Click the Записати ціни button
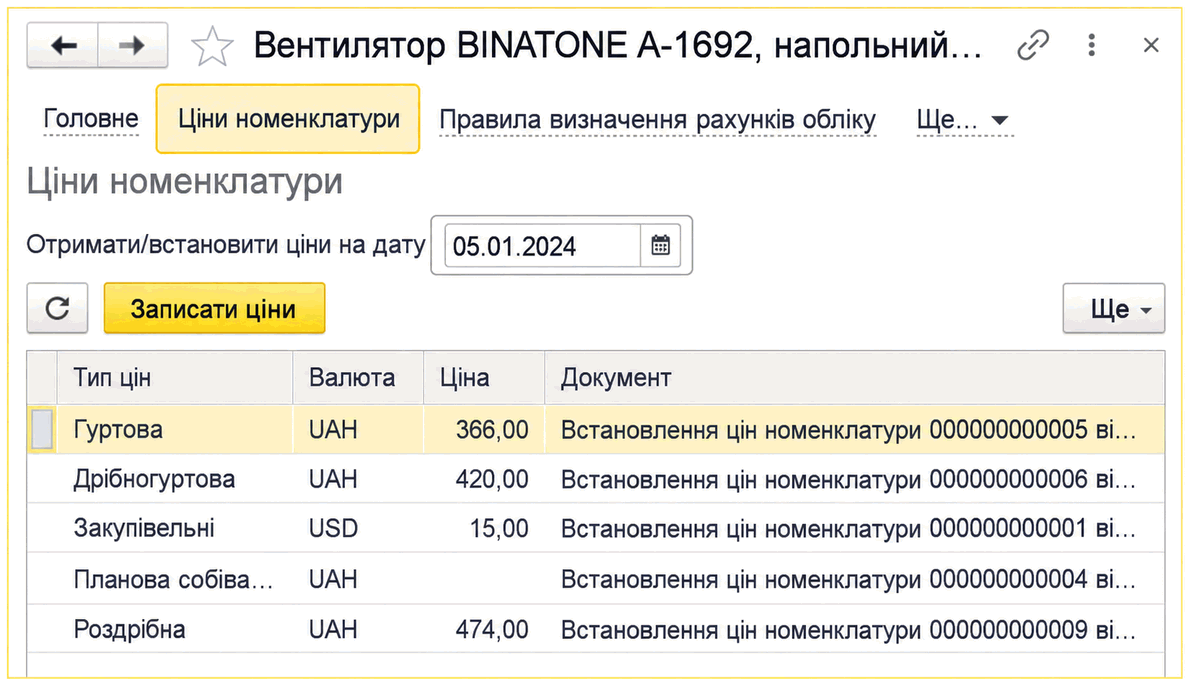Viewport: 1189px width, 686px height. tap(215, 309)
